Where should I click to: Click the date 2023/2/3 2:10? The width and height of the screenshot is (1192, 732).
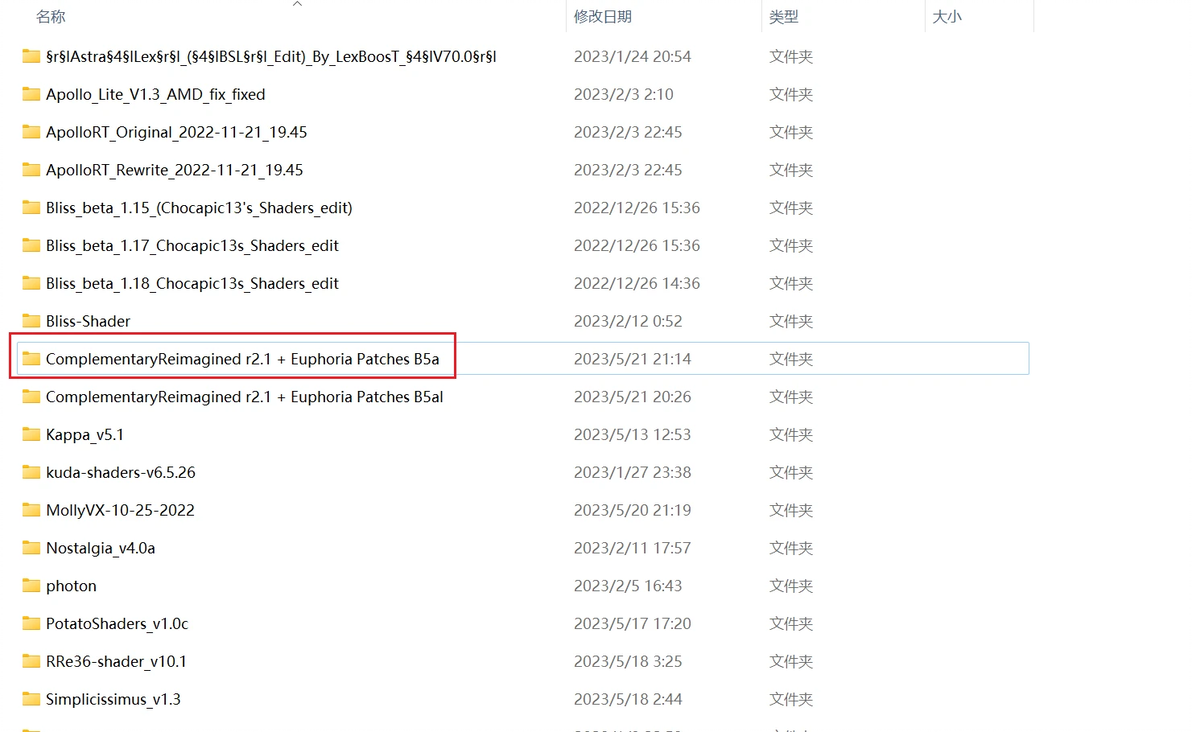point(623,94)
